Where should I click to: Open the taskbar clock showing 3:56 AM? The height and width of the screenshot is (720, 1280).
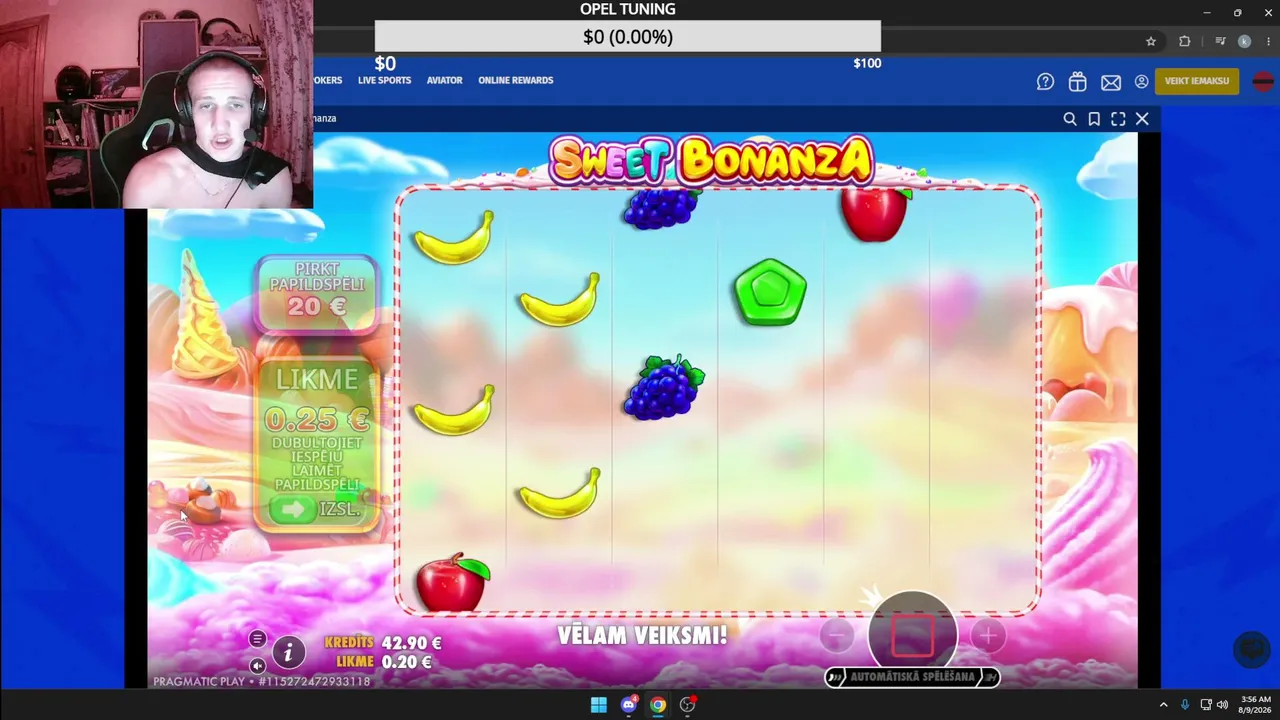tap(1255, 705)
